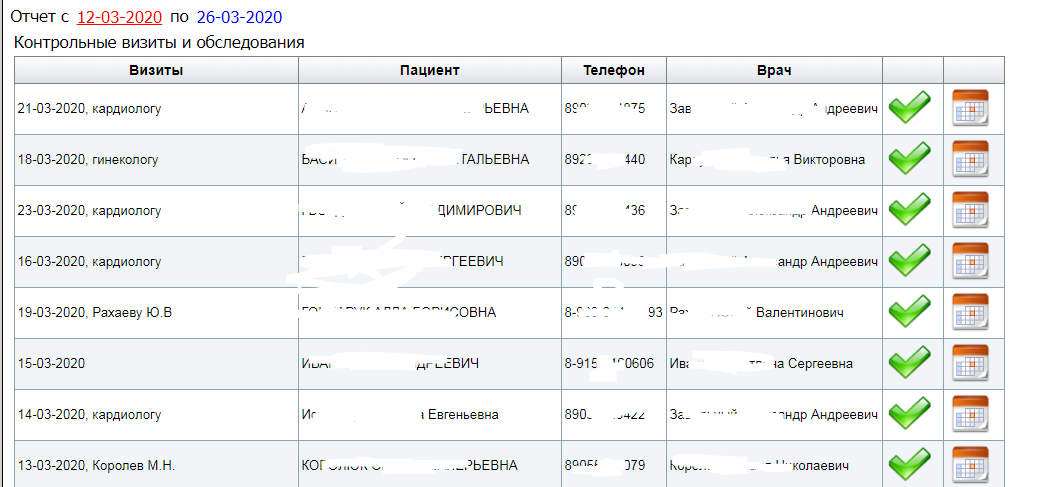
Task: Click the green checkmark for the 16-03-2020 visit
Action: click(910, 261)
